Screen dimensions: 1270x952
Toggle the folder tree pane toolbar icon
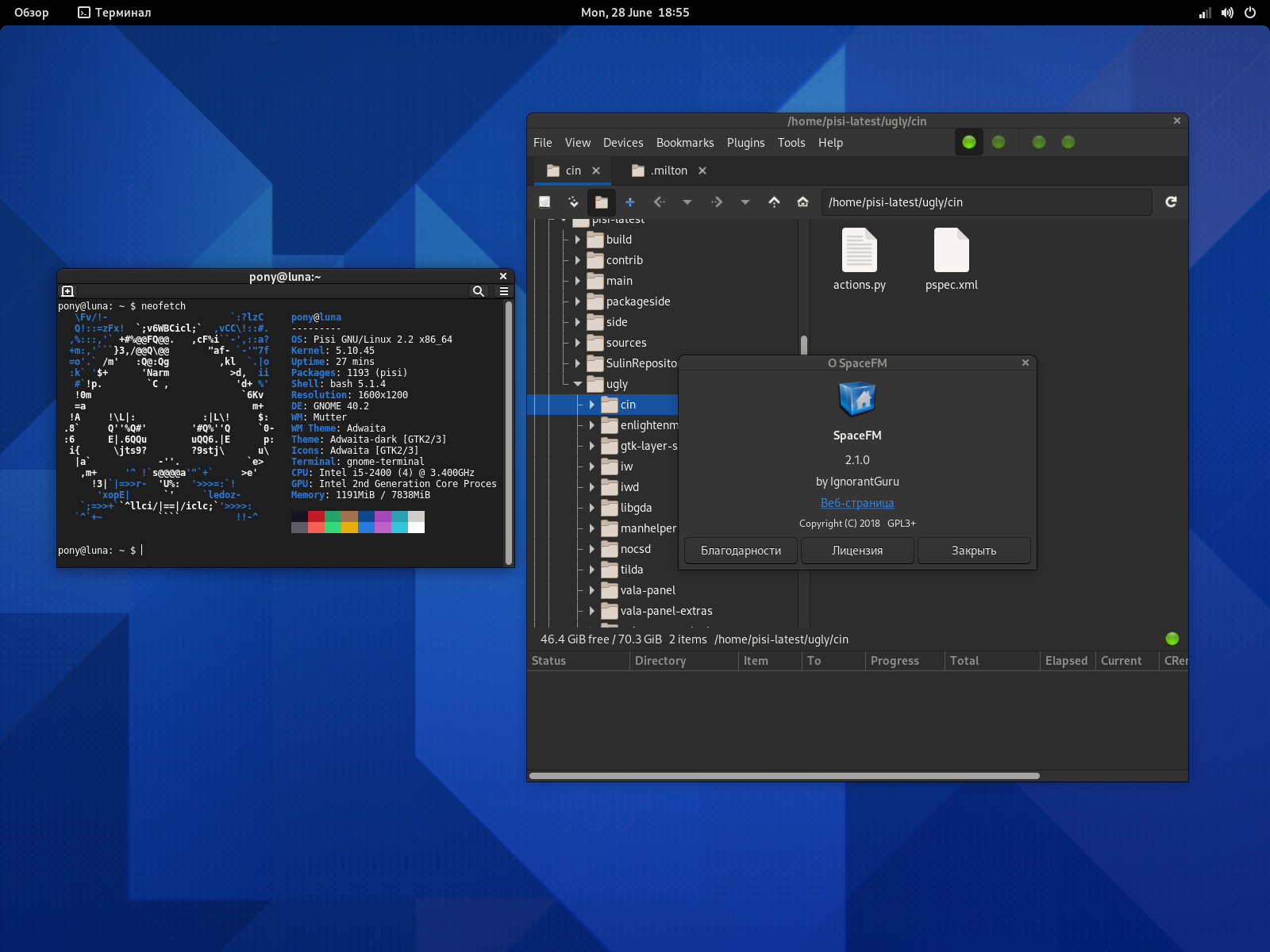[x=602, y=202]
